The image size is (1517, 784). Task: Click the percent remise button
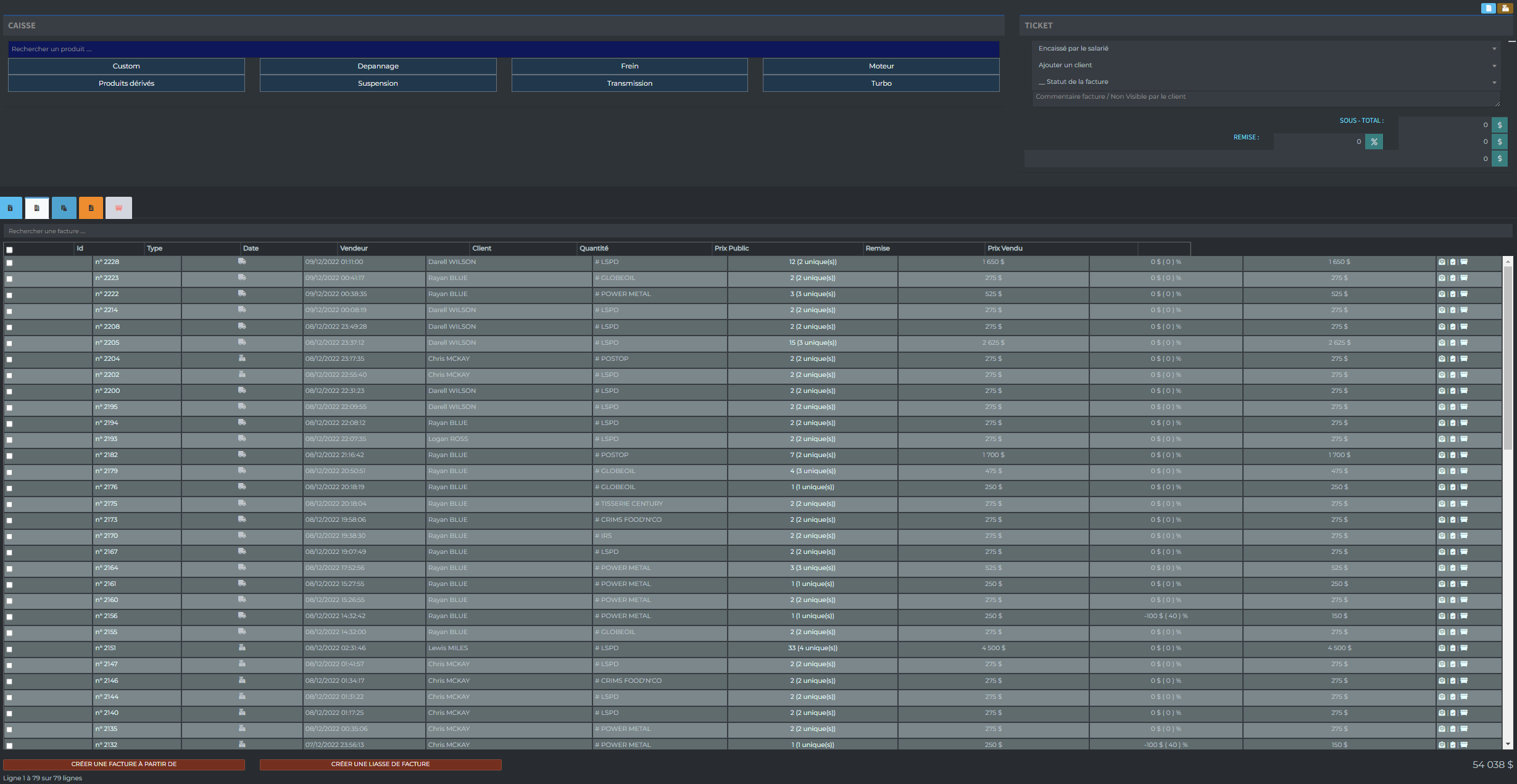pyautogui.click(x=1374, y=142)
